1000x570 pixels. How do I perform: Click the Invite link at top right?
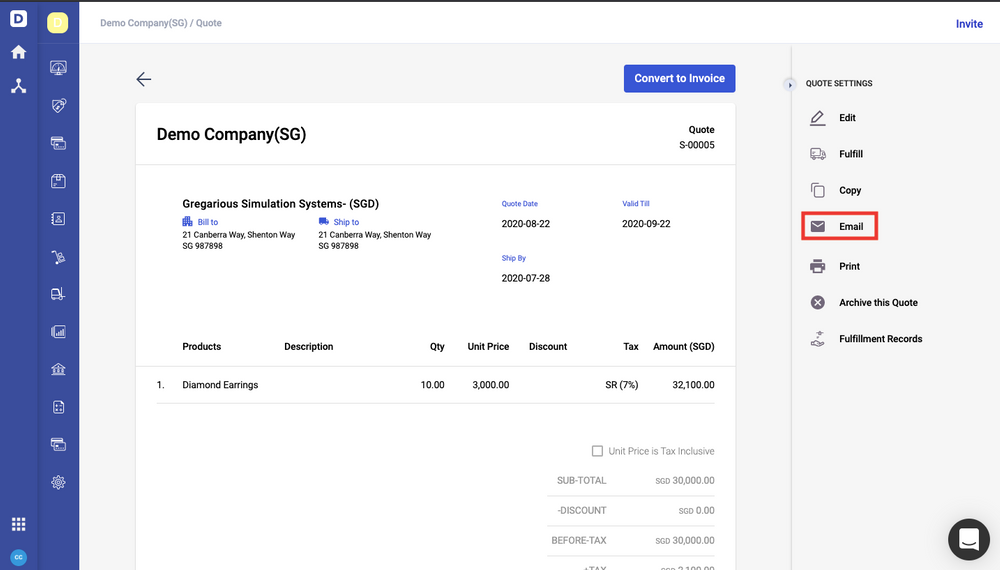pyautogui.click(x=969, y=23)
